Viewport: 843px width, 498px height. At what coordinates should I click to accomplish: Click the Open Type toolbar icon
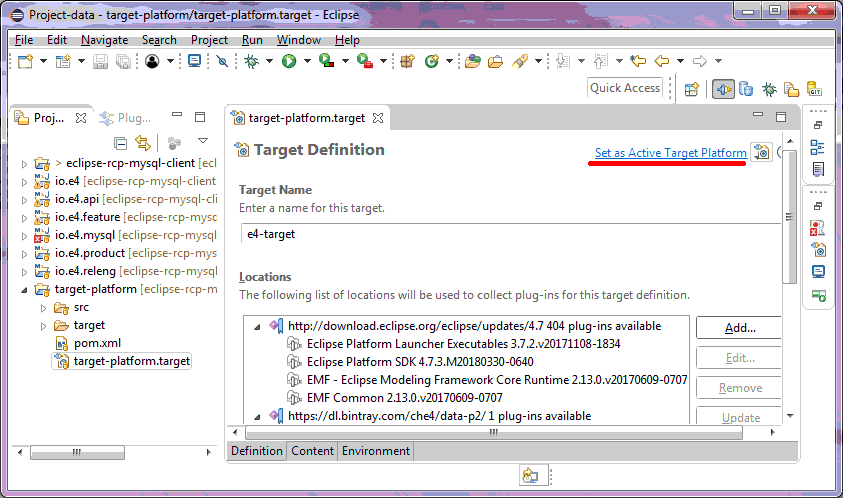point(473,61)
